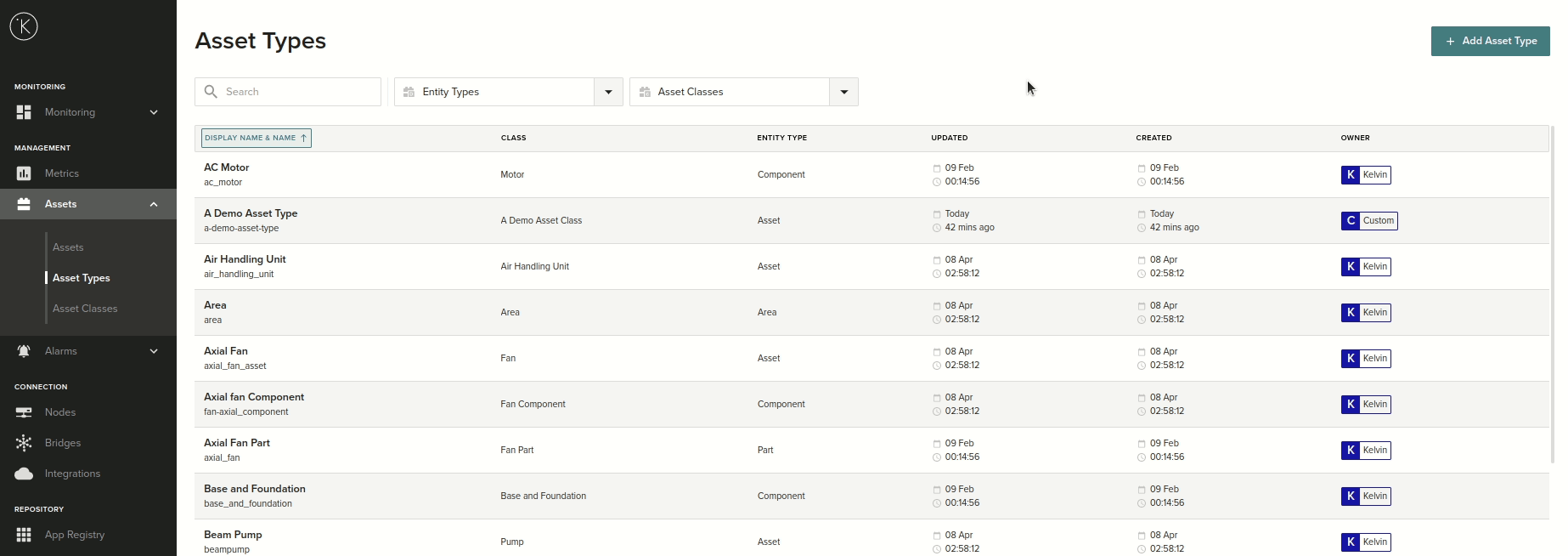Image resolution: width=1568 pixels, height=556 pixels.
Task: Click the Add Asset Type button
Action: click(1490, 41)
